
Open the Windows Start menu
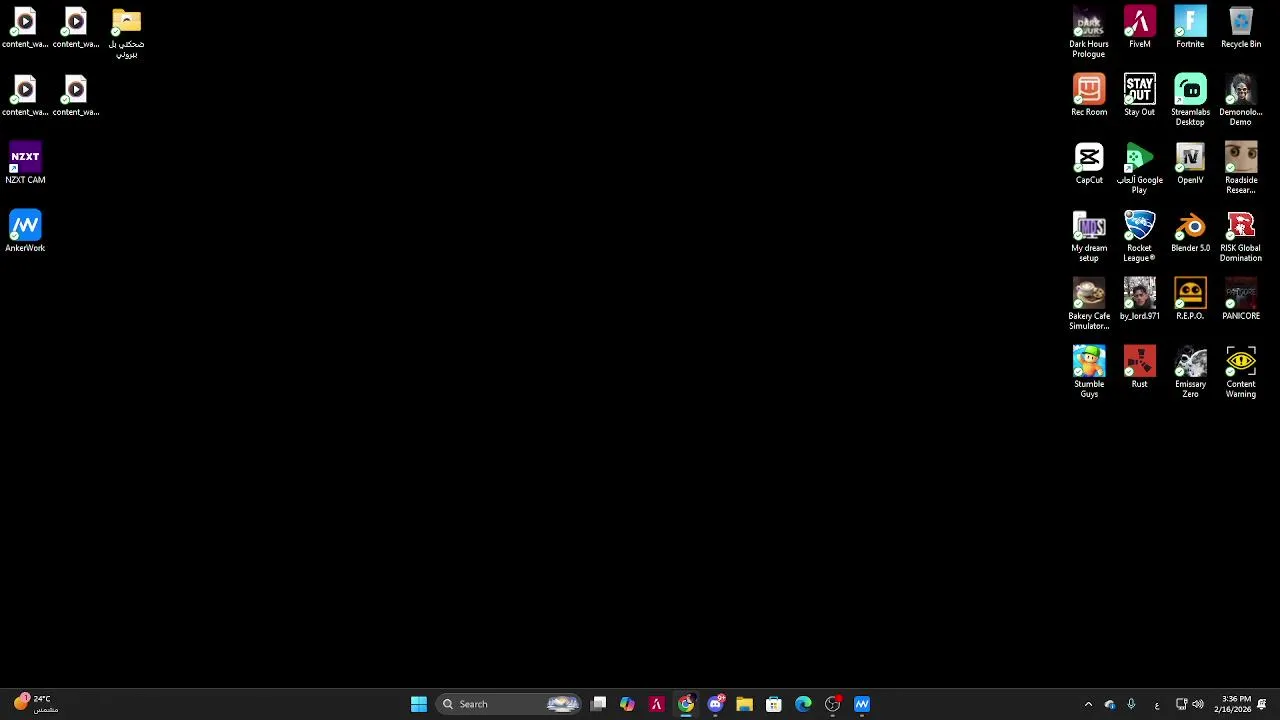[x=419, y=704]
